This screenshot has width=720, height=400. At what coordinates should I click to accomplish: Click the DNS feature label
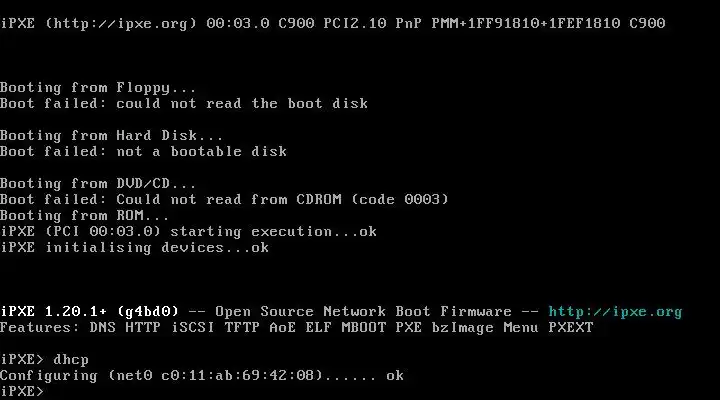102,328
